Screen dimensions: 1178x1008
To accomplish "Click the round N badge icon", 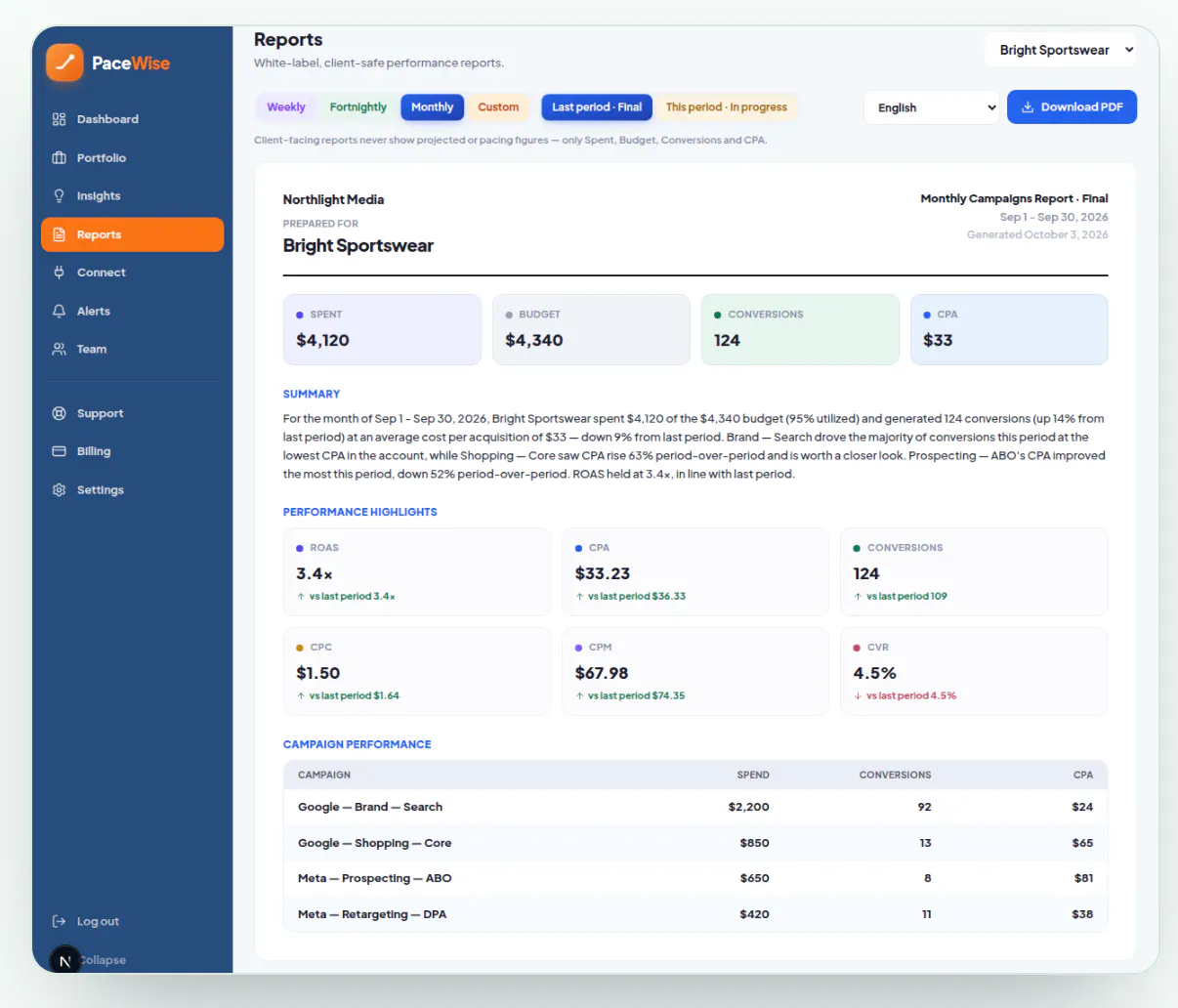I will [64, 961].
